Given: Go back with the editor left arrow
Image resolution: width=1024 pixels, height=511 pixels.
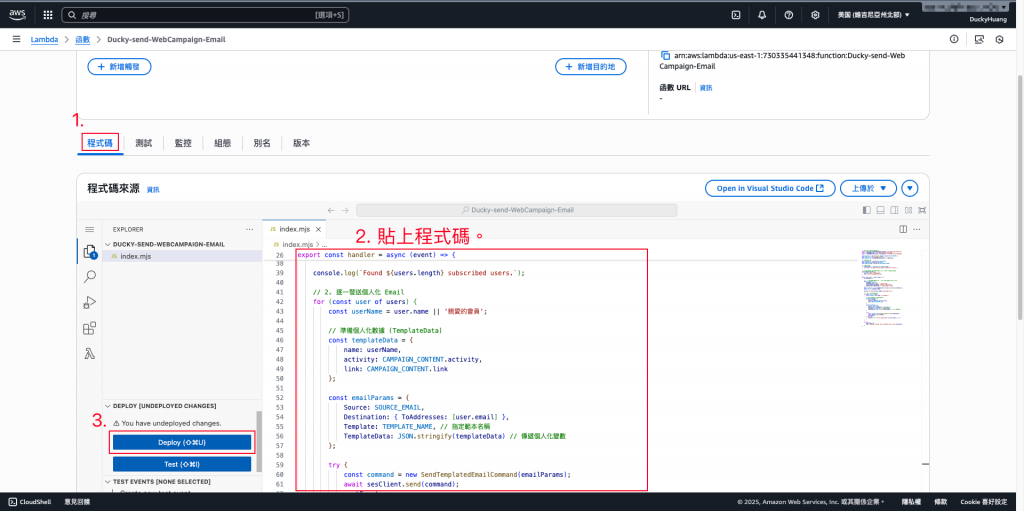Looking at the screenshot, I should click(331, 210).
